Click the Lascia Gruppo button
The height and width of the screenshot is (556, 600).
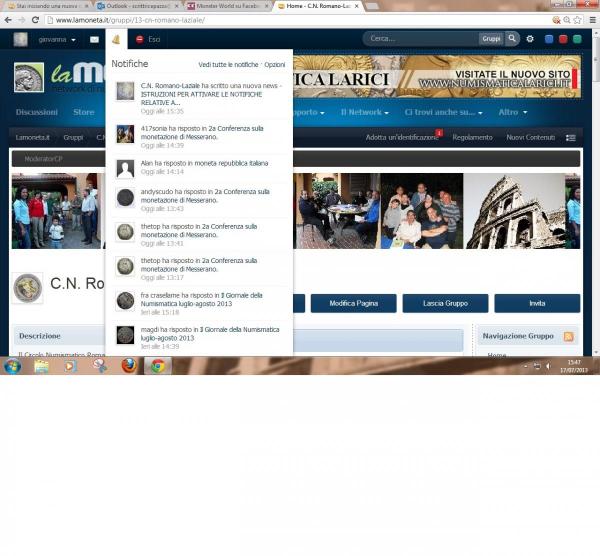point(445,303)
